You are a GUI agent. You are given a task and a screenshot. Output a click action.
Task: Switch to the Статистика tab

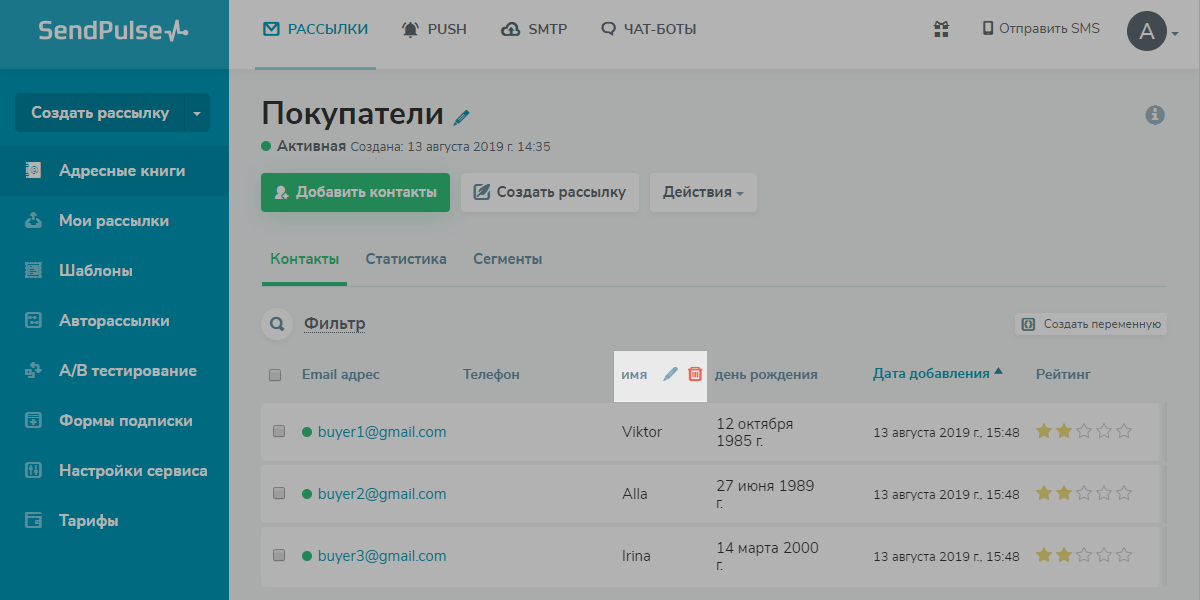click(x=406, y=259)
